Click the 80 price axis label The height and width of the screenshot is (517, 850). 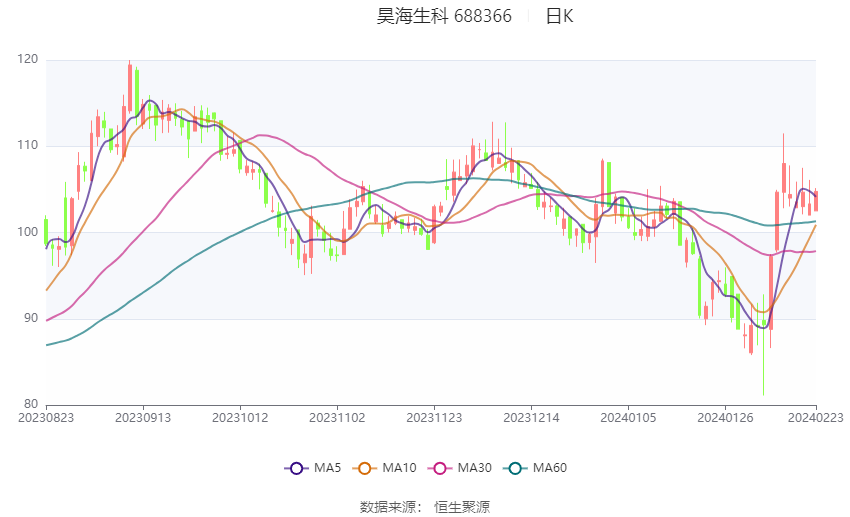point(31,404)
